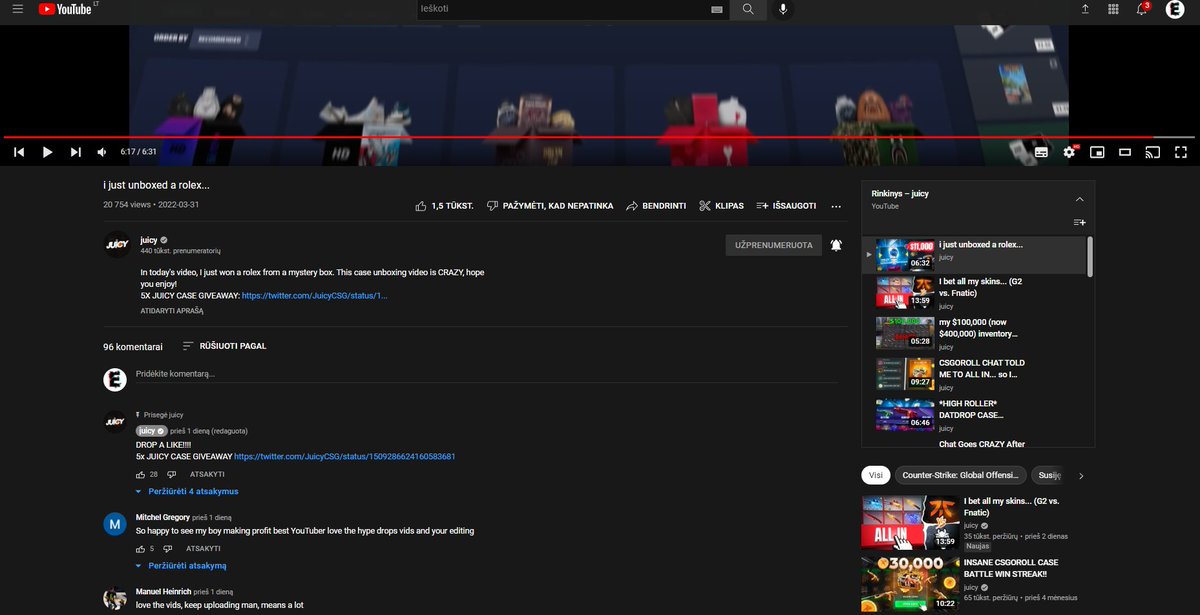Toggle theater mode view
This screenshot has height=615, width=1200.
click(1125, 152)
